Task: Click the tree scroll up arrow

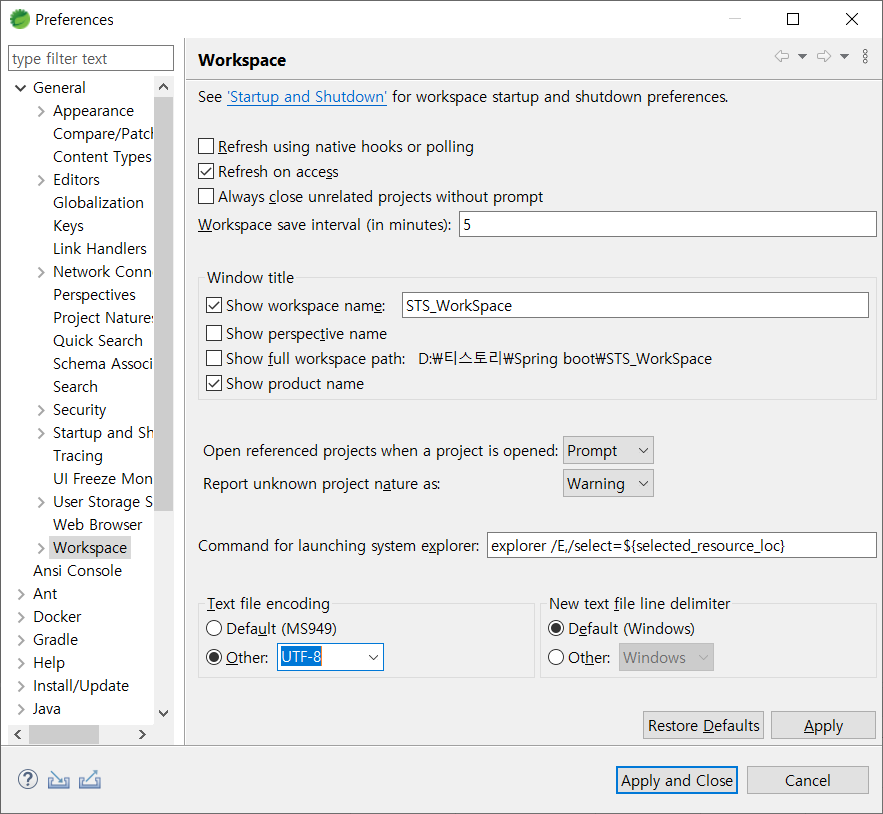Action: coord(164,87)
